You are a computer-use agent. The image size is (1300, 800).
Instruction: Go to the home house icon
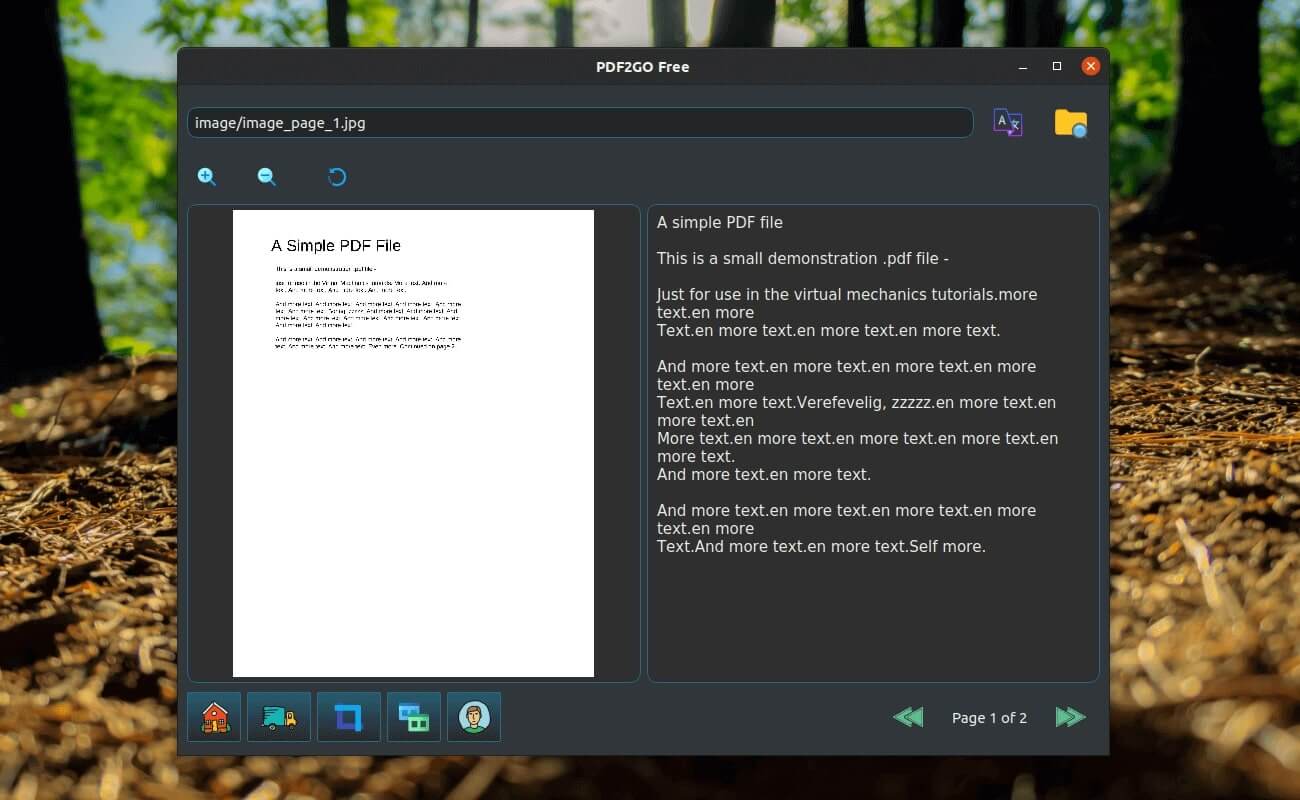214,717
